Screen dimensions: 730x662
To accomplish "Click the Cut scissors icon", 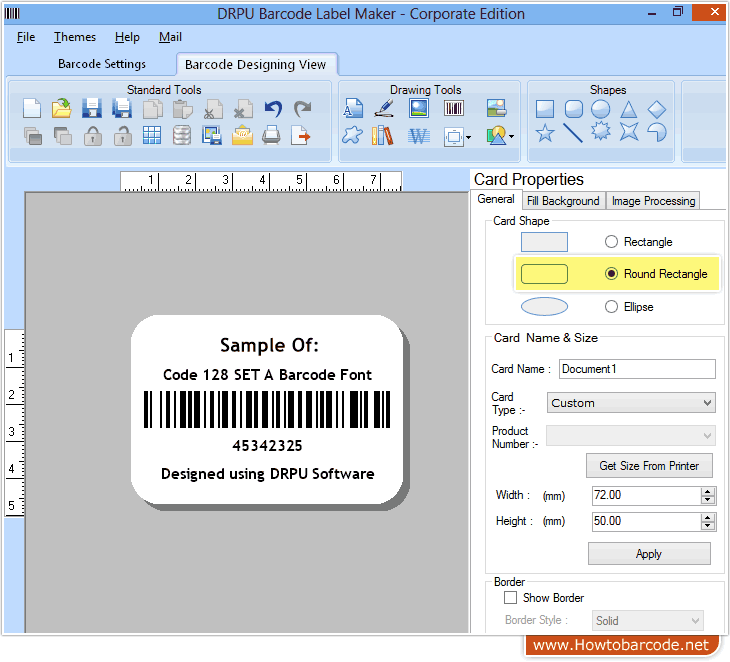I will coord(213,109).
